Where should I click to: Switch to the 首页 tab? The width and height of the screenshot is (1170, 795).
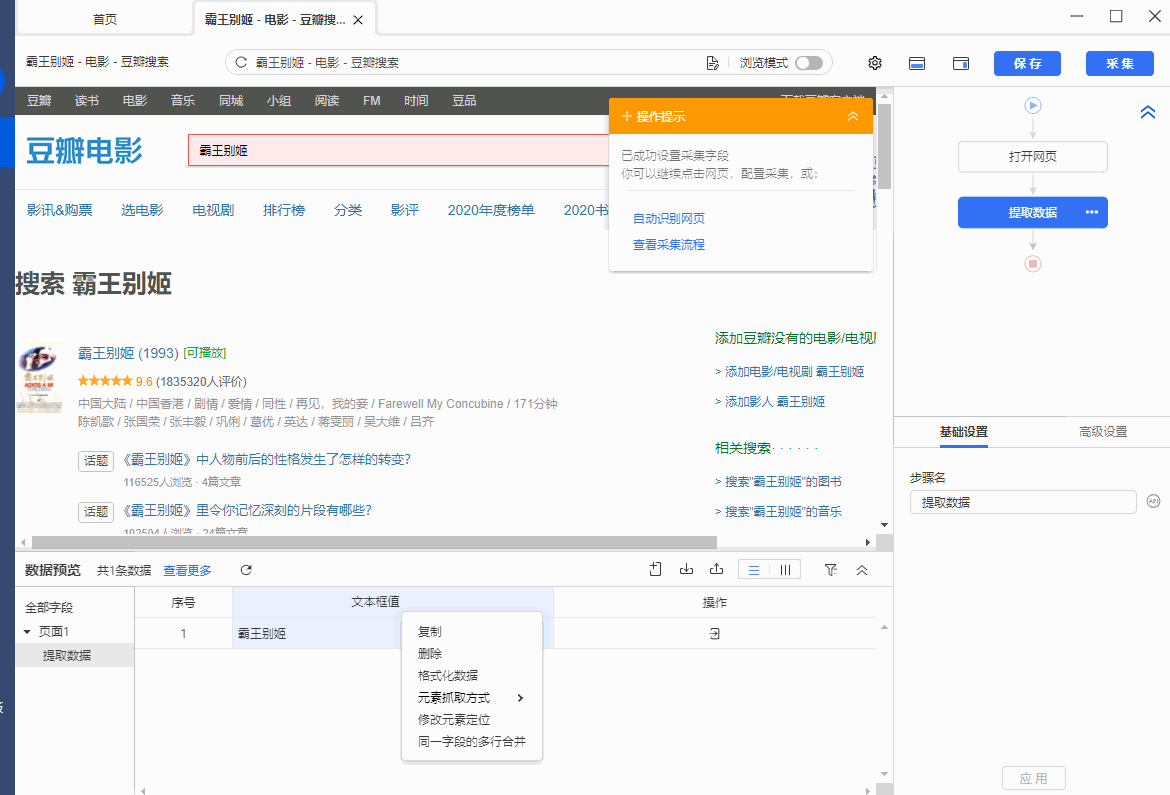tap(104, 19)
